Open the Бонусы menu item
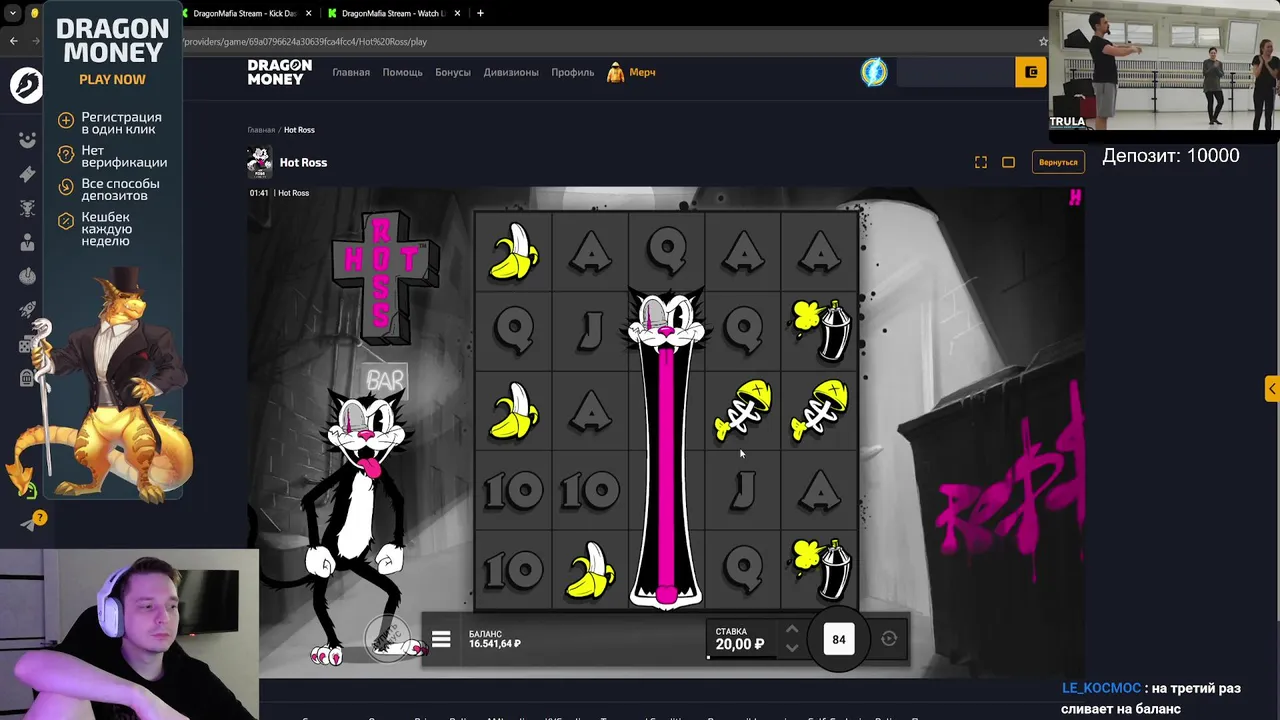Image resolution: width=1280 pixels, height=720 pixels. pos(453,72)
